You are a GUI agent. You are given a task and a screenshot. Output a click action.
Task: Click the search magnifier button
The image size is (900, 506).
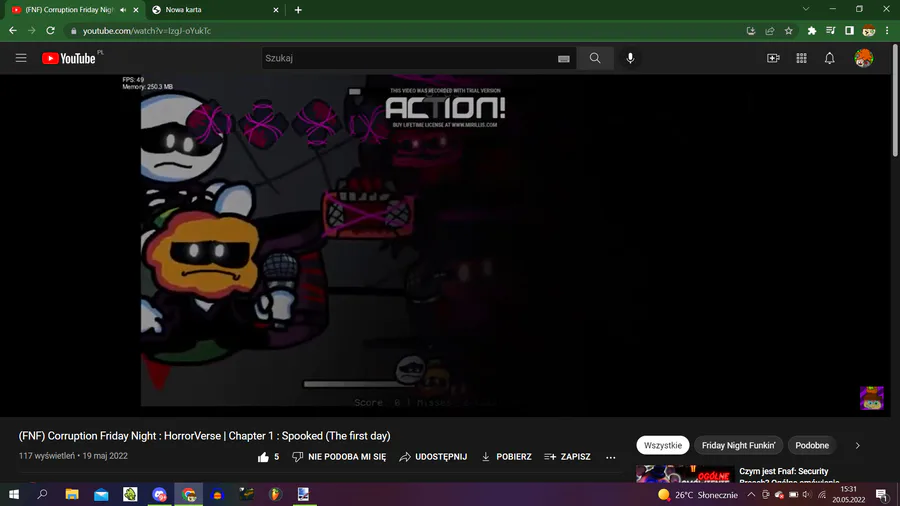coord(595,58)
